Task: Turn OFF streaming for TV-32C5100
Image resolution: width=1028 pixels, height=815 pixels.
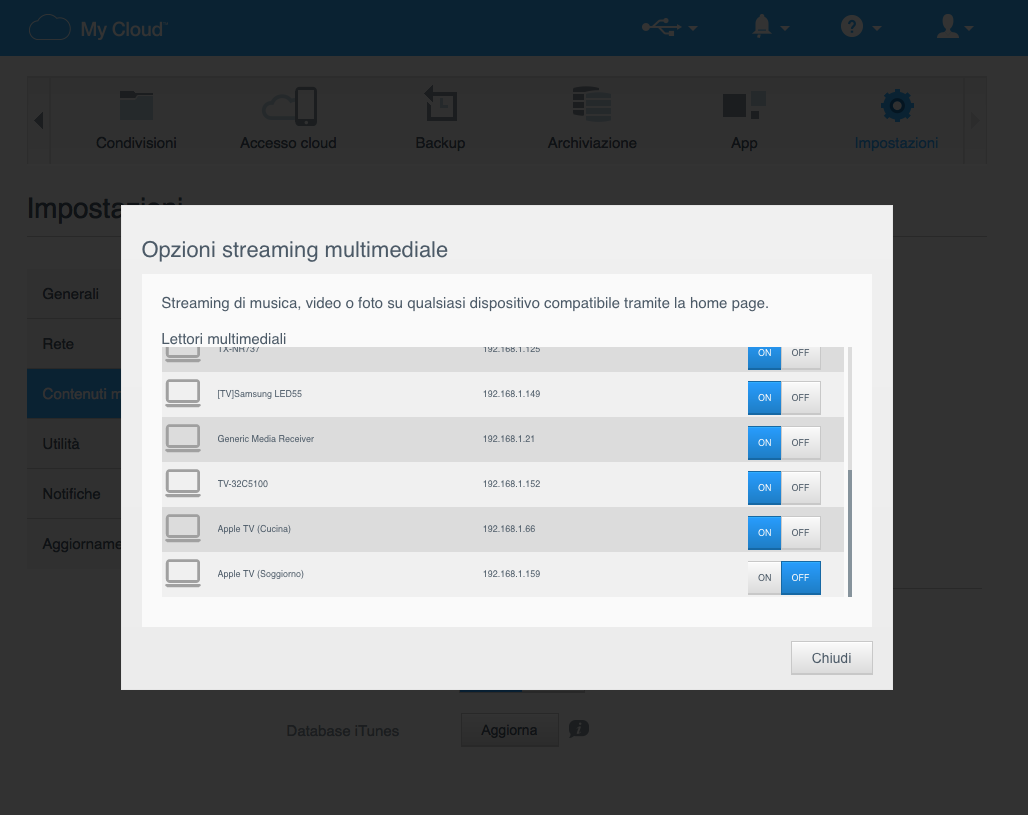Action: 801,488
